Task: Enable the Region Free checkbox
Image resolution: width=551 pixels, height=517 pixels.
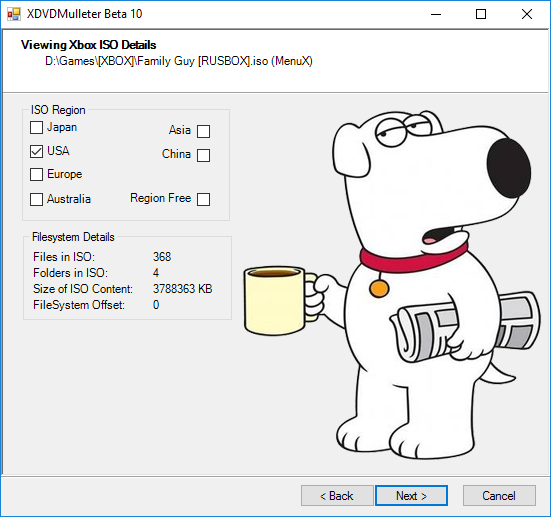Action: click(203, 199)
